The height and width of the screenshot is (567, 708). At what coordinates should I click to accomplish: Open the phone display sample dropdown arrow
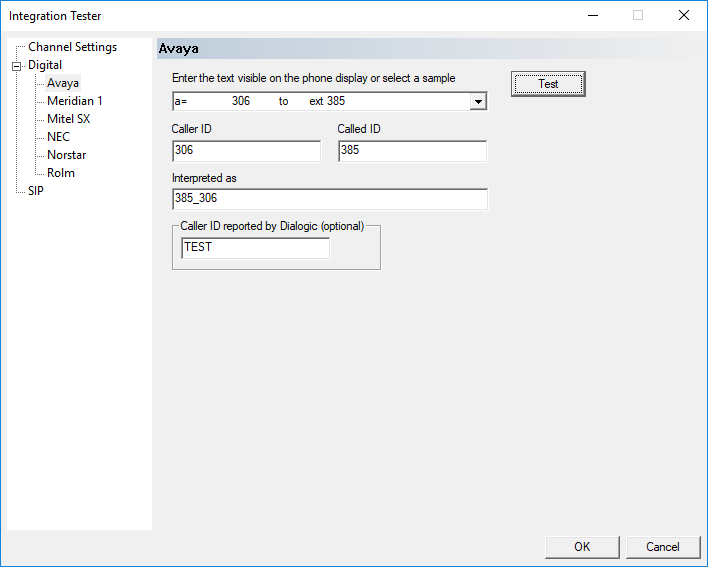[x=478, y=101]
